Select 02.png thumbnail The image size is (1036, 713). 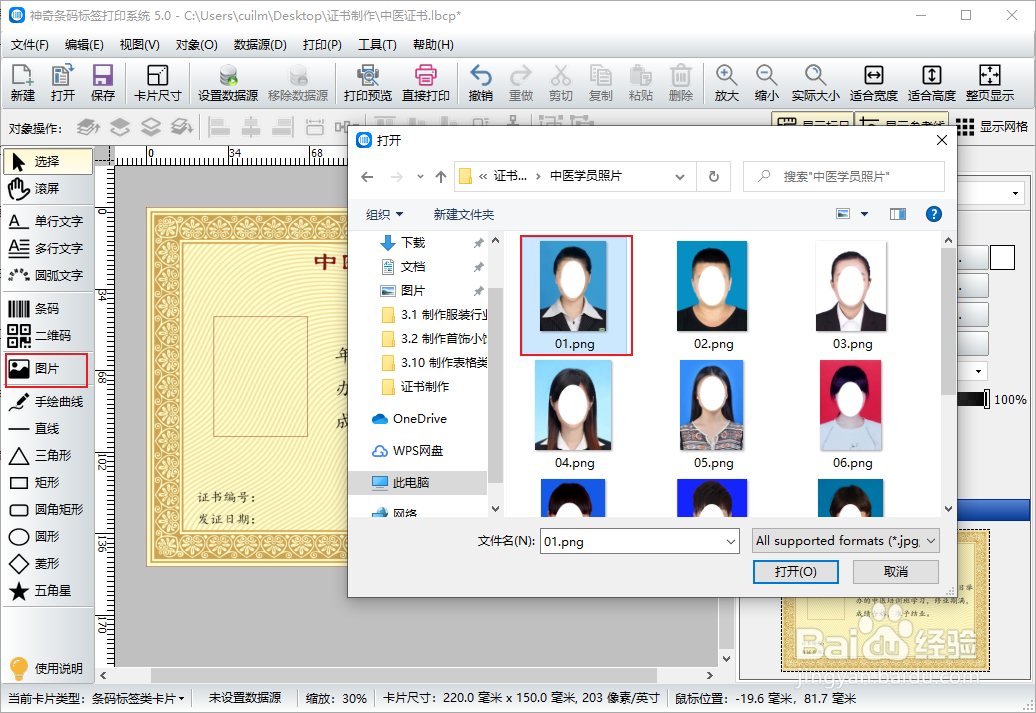point(713,296)
